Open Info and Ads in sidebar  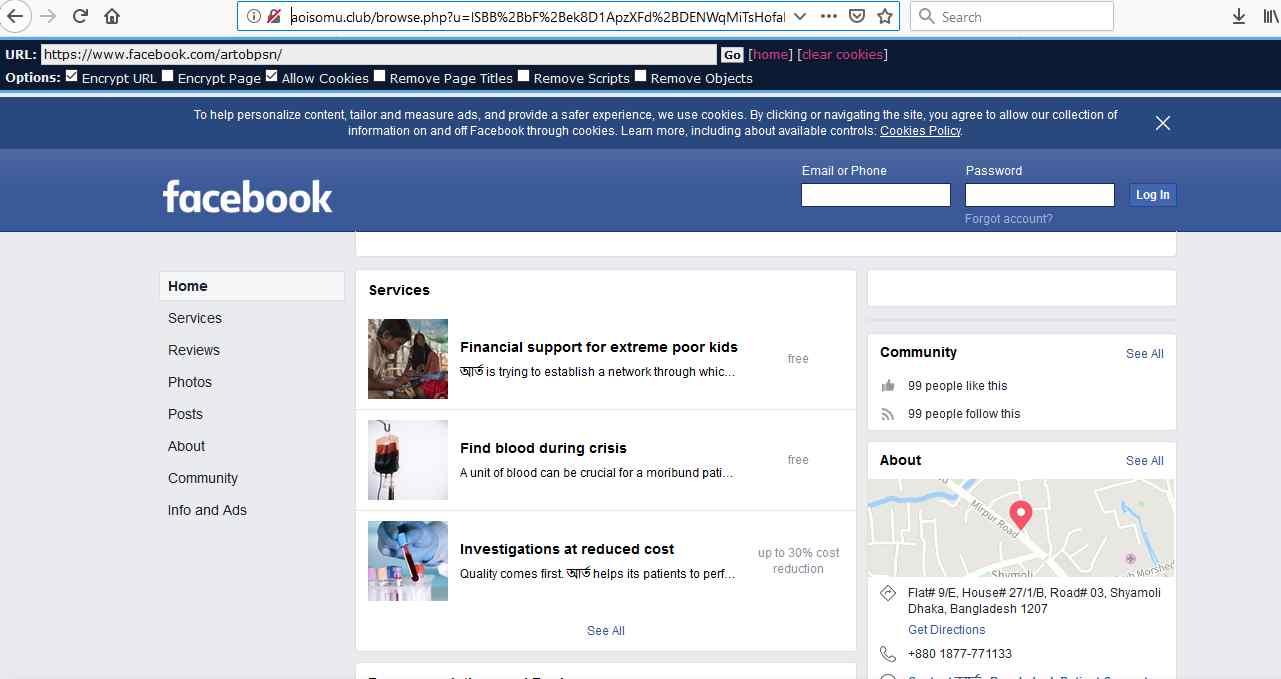point(207,510)
